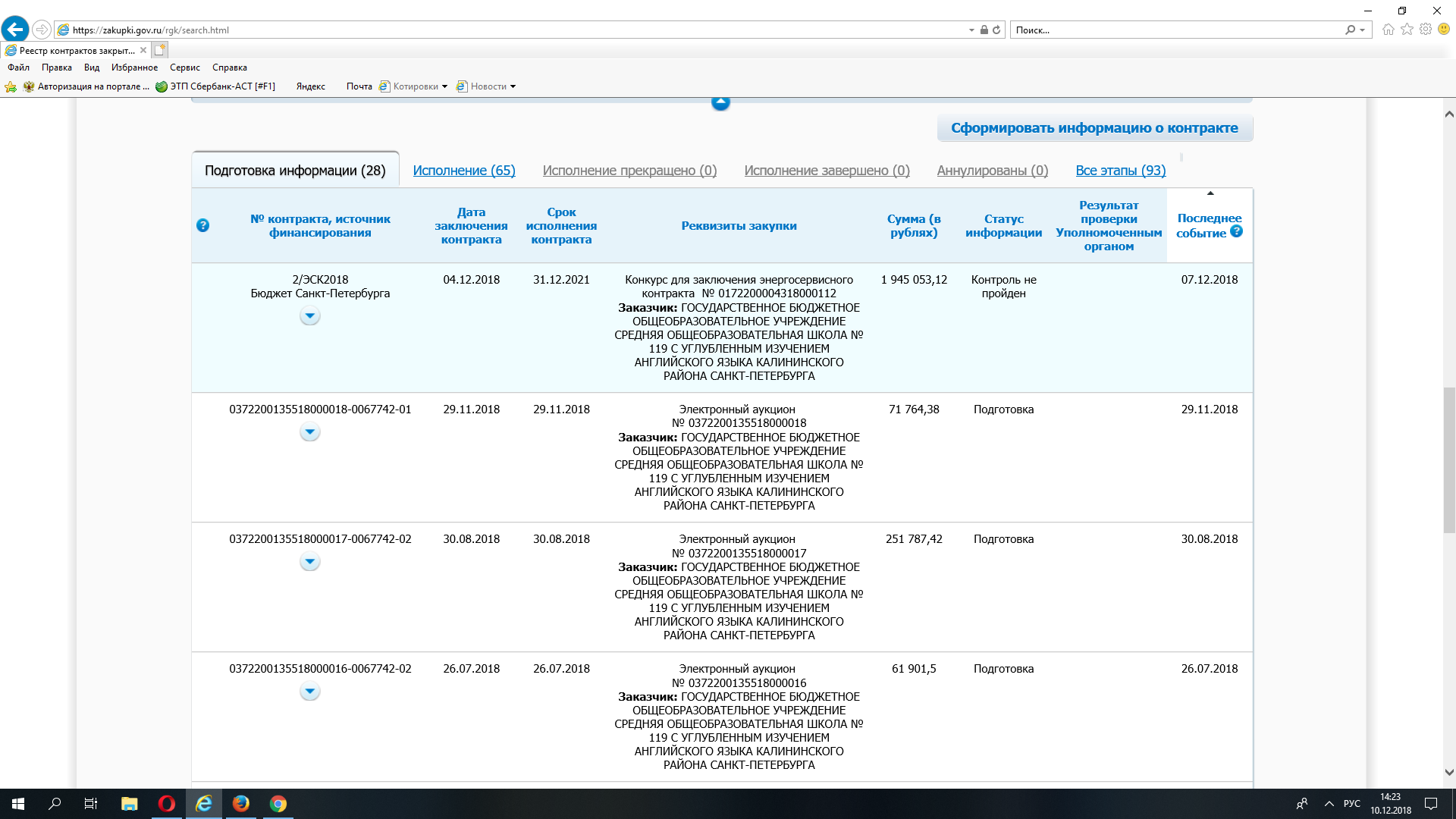Click the lock security icon in address bar
The width and height of the screenshot is (1456, 819).
pyautogui.click(x=984, y=30)
